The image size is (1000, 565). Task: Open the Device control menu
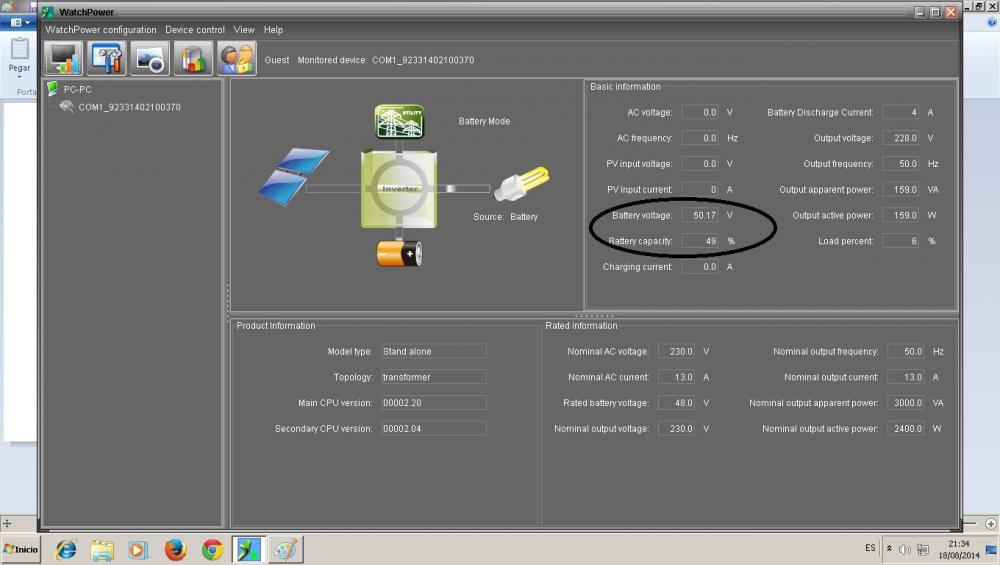(x=195, y=30)
